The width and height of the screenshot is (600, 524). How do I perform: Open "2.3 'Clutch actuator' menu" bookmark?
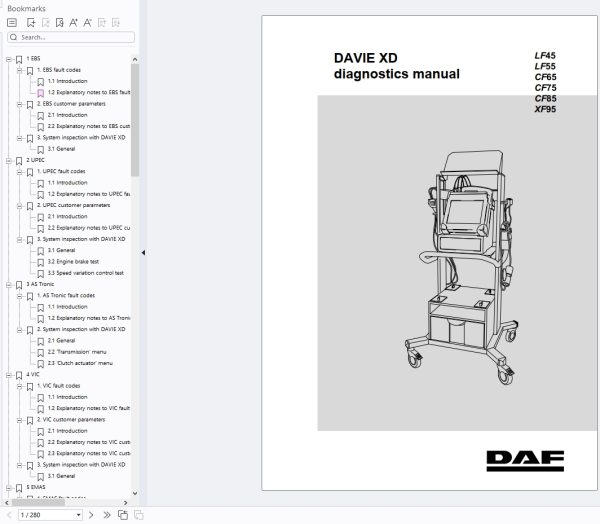pos(80,363)
